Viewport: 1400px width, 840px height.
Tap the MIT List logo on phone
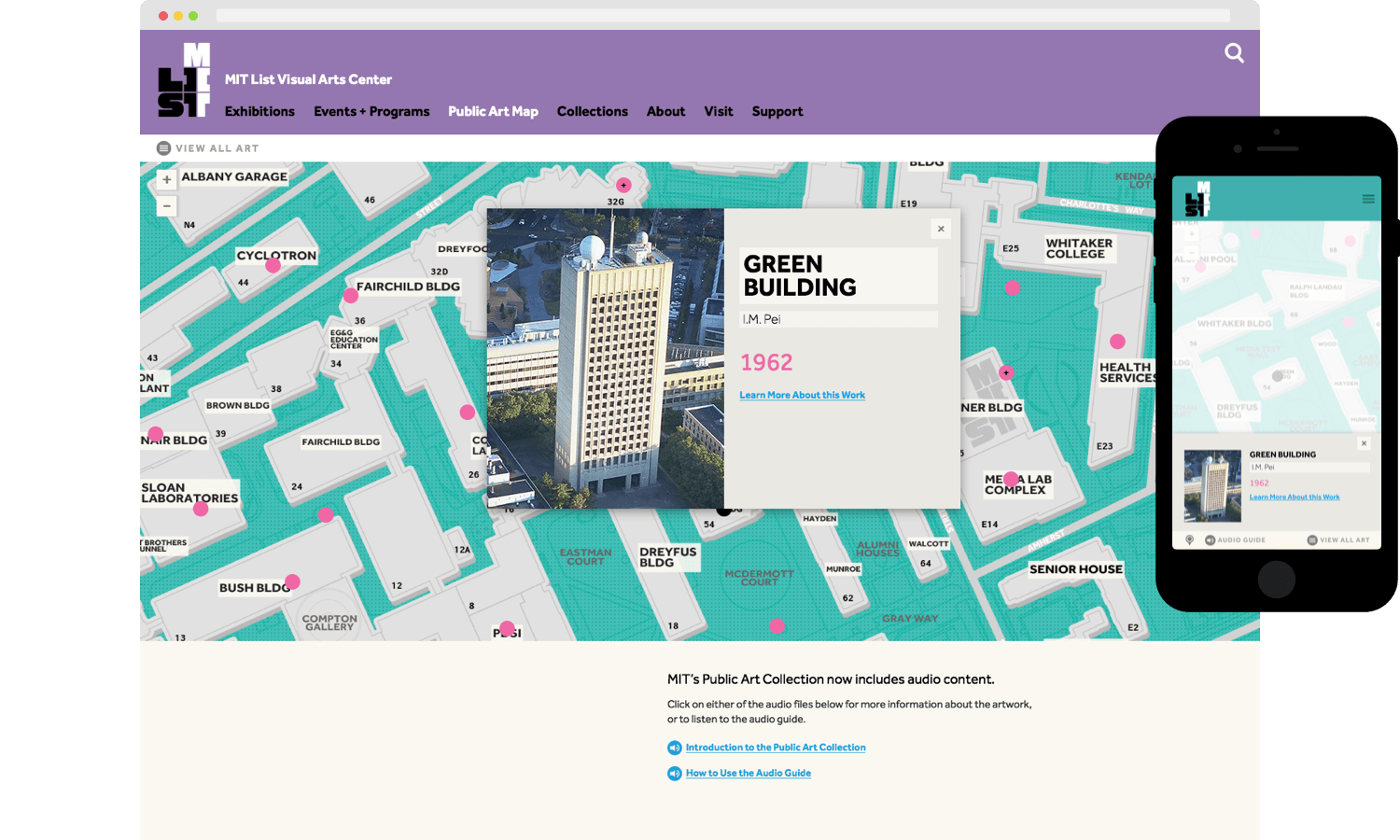[1197, 199]
